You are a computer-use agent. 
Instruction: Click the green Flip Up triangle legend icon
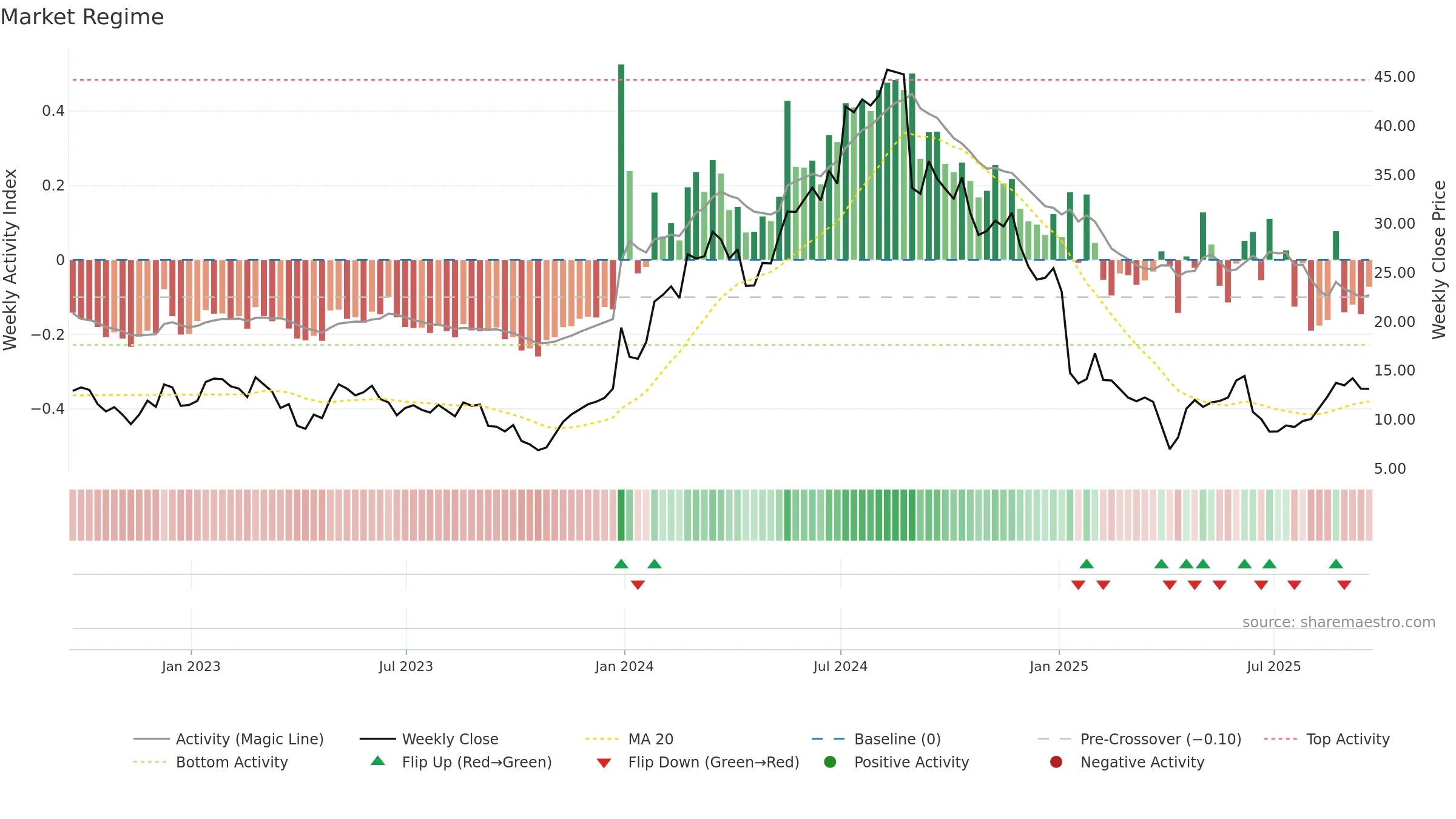point(378,761)
